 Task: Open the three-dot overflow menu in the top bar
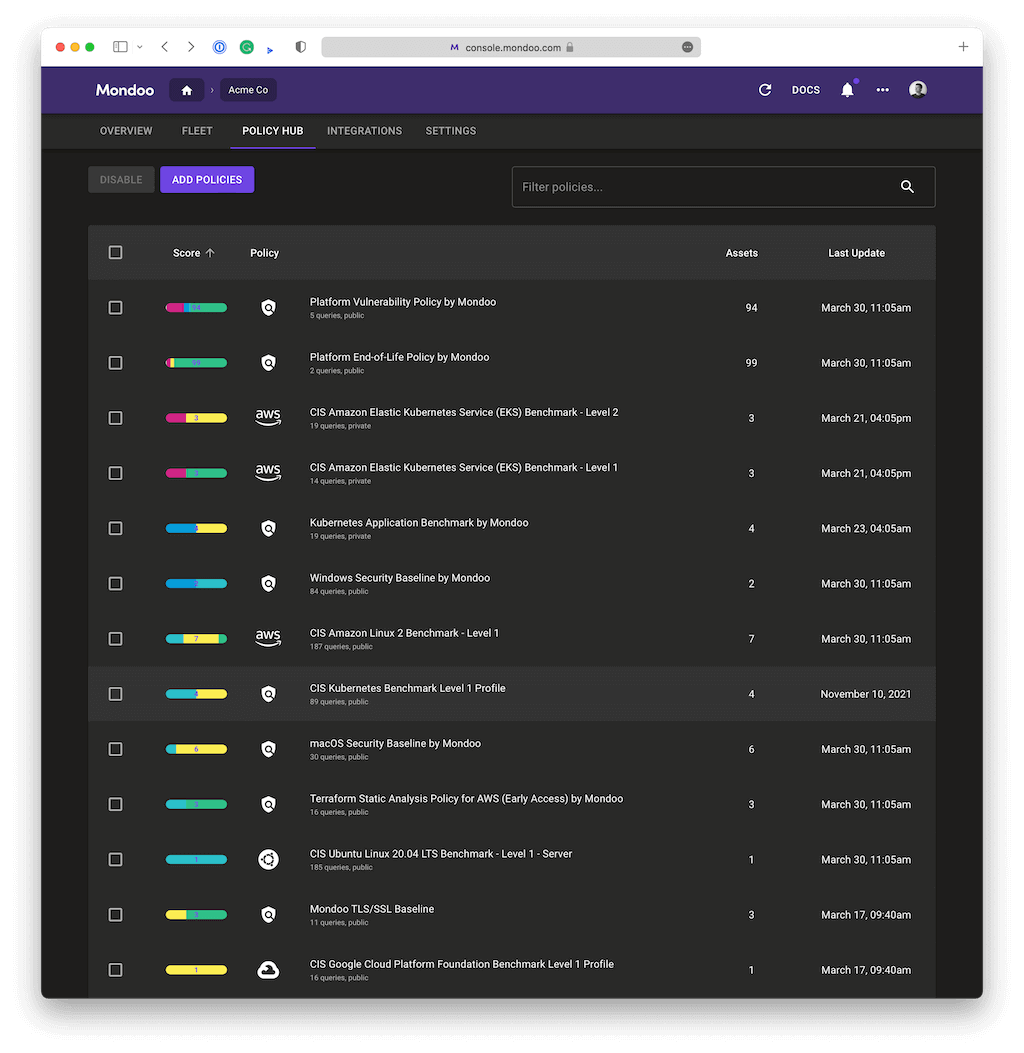pyautogui.click(x=882, y=89)
